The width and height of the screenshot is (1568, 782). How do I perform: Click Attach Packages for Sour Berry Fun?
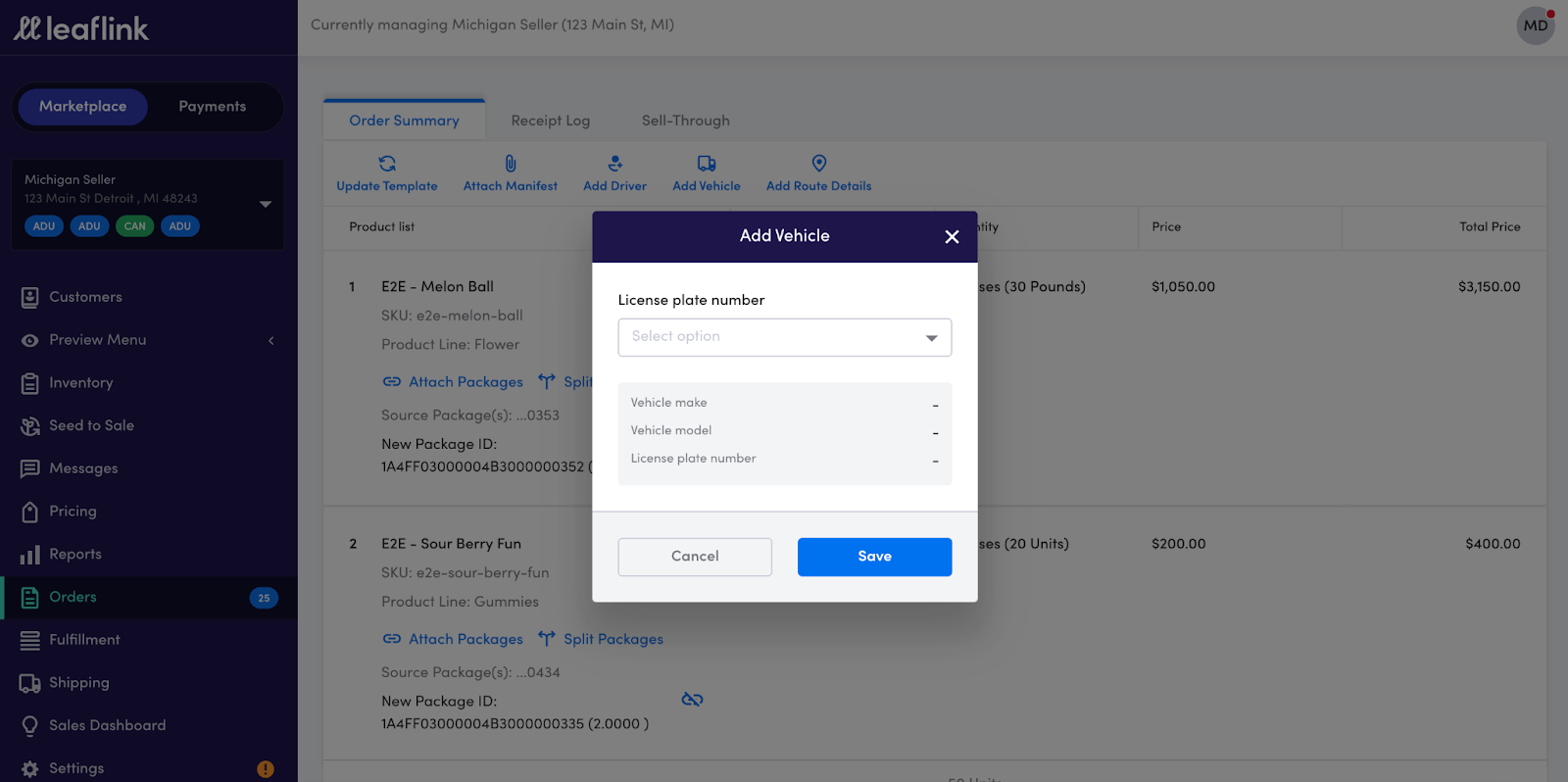(465, 639)
